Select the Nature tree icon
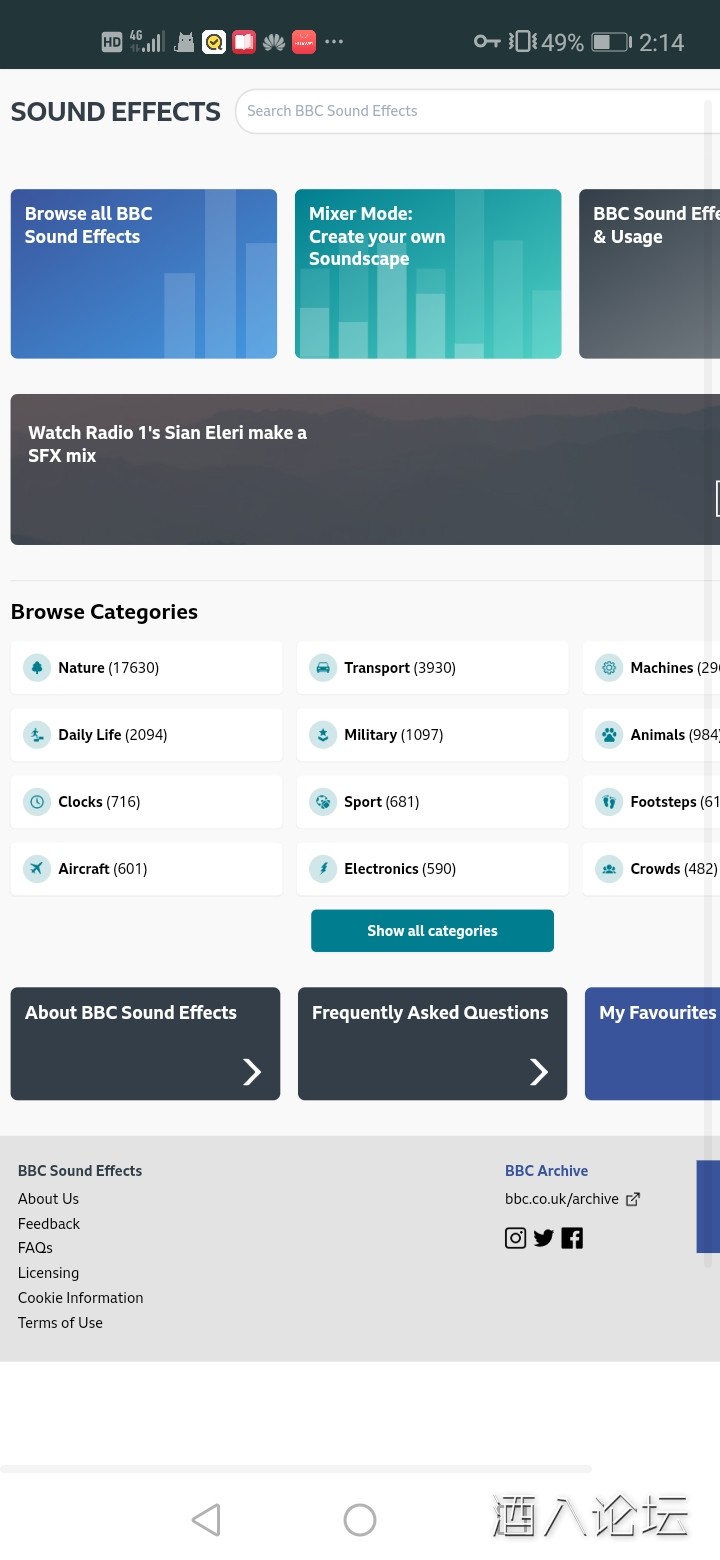Viewport: 720px width, 1560px height. tap(37, 668)
